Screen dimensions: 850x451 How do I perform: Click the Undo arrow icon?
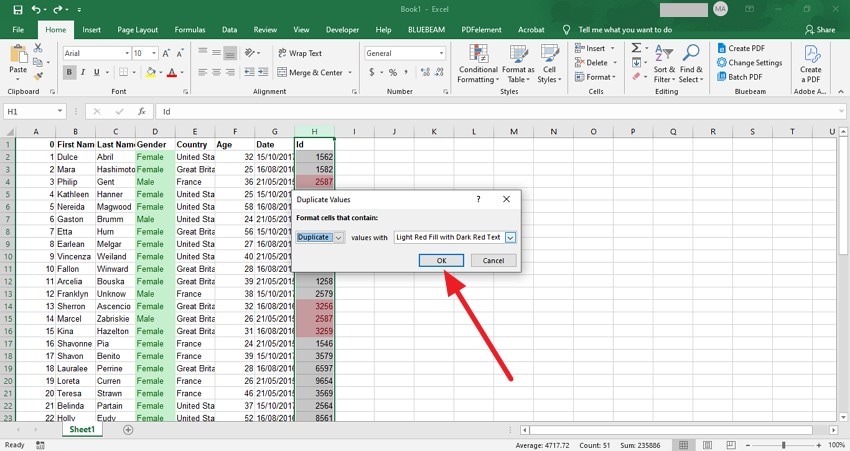coord(36,9)
